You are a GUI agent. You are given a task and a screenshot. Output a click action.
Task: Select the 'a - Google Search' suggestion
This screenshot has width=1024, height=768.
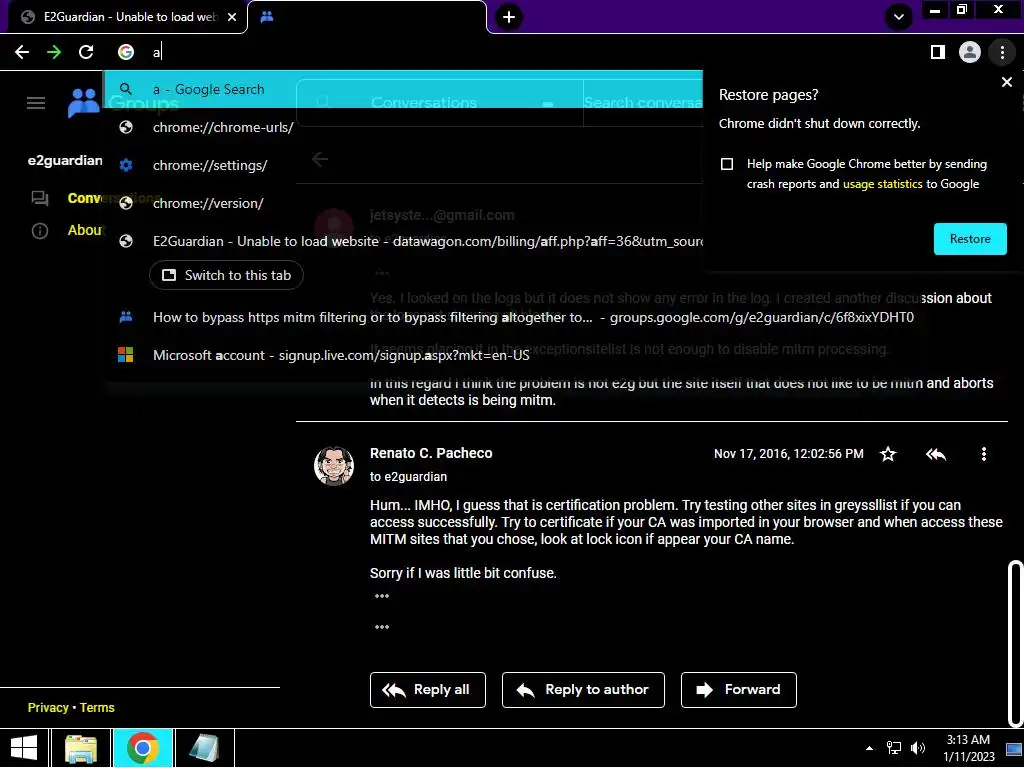[404, 89]
